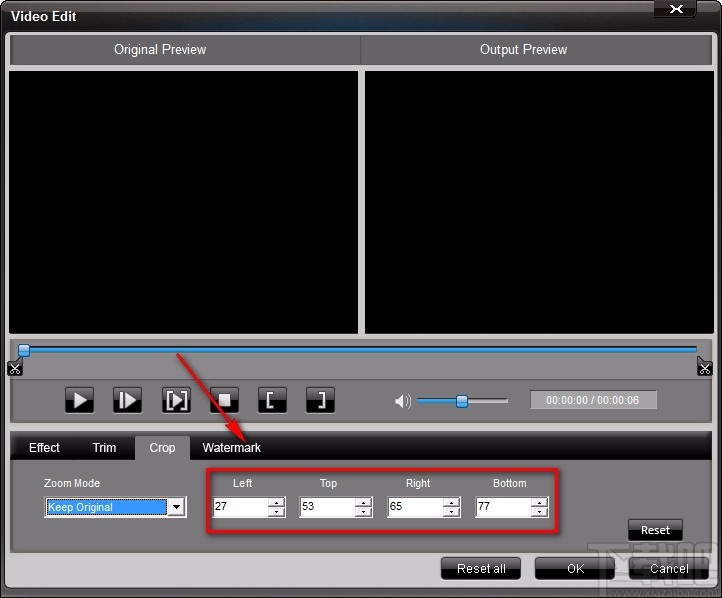This screenshot has height=598, width=722.
Task: Click the timeline playhead handle
Action: (x=23, y=350)
